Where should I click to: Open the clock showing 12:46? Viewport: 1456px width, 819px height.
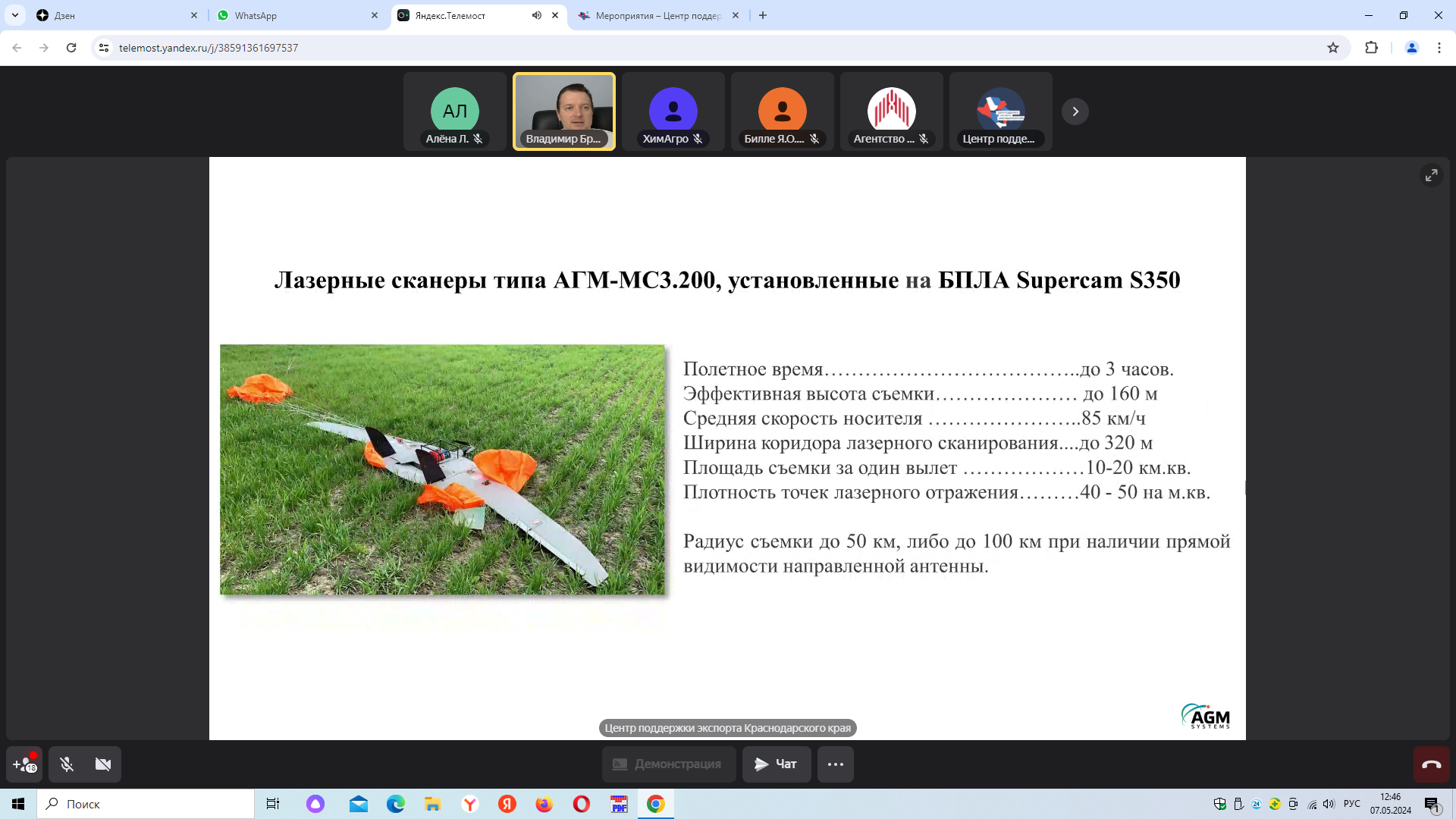pyautogui.click(x=1391, y=804)
